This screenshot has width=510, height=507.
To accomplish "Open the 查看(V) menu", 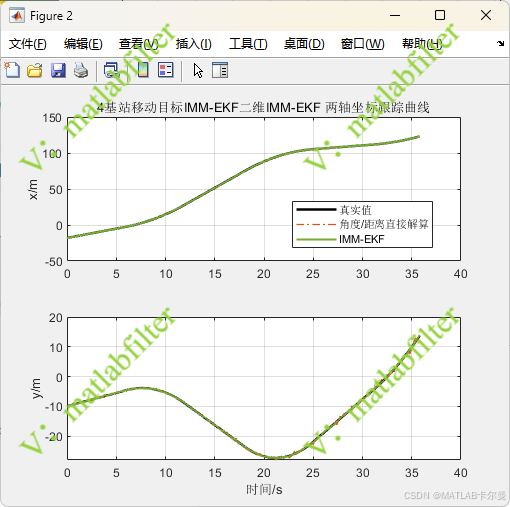I will (138, 44).
